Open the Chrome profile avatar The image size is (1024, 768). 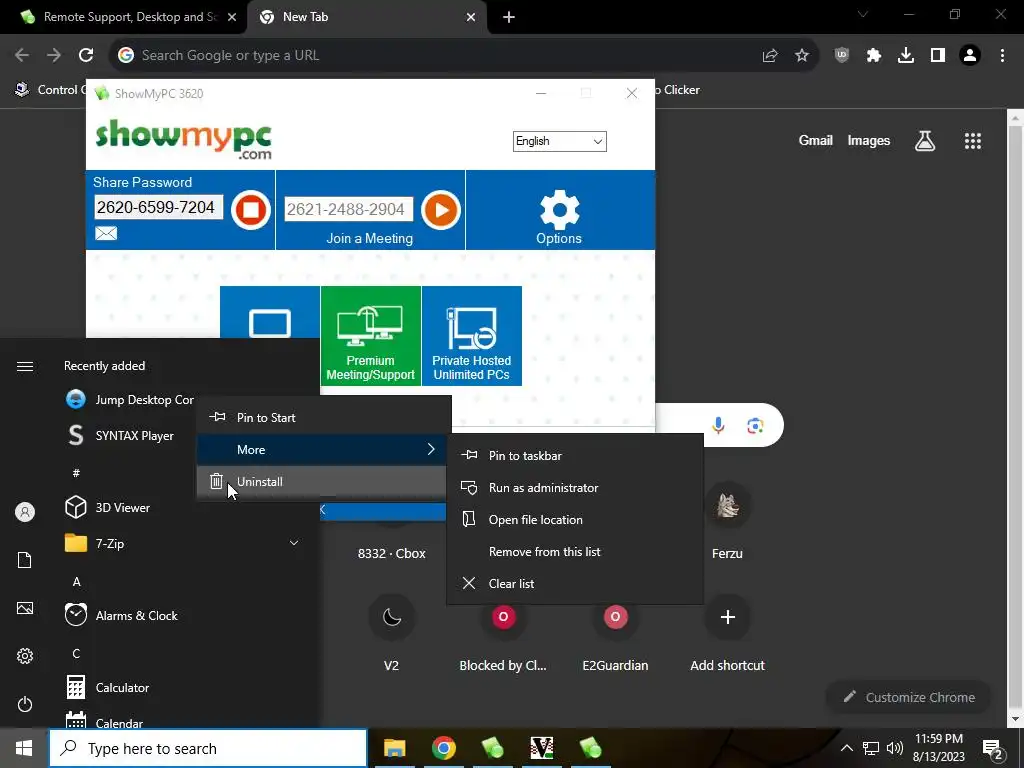pos(970,56)
